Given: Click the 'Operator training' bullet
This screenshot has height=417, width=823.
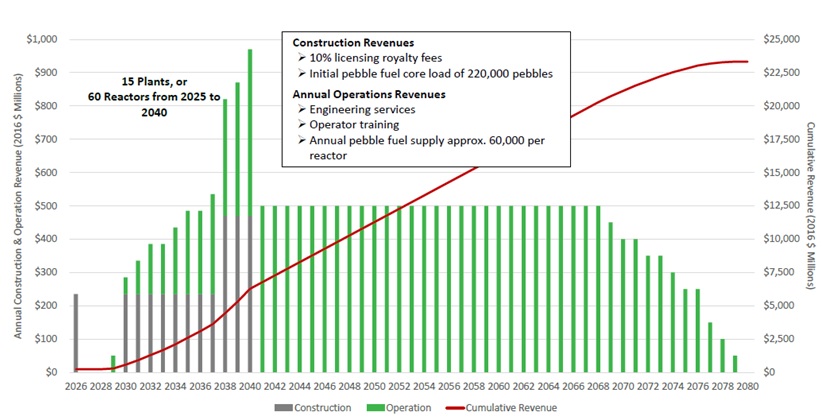Looking at the screenshot, I should click(356, 125).
